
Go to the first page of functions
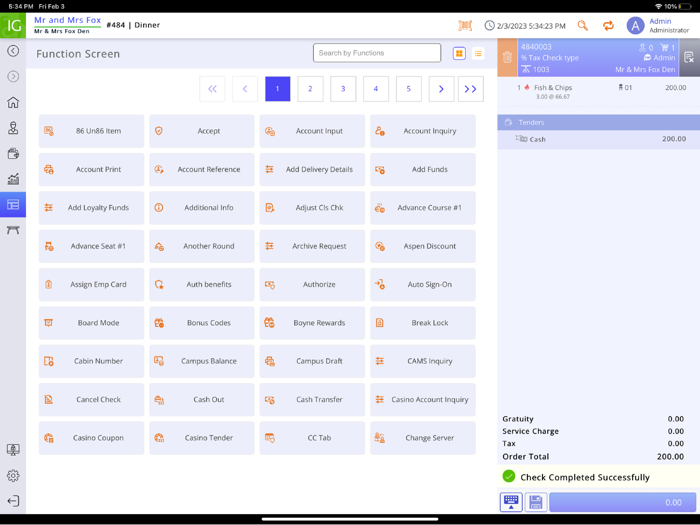212,89
